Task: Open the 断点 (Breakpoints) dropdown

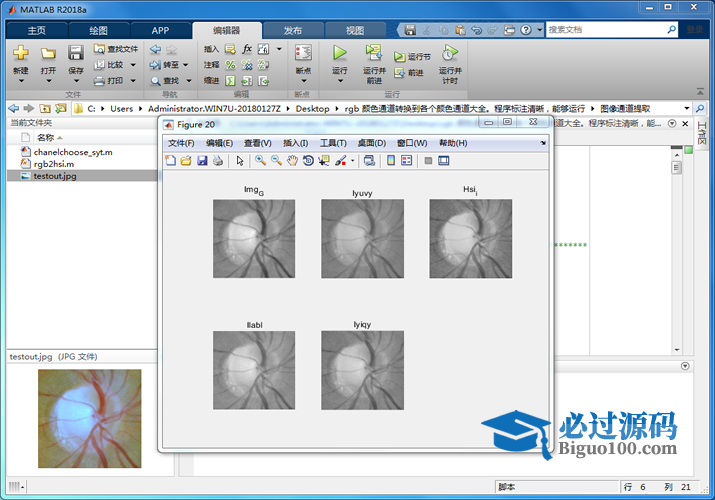Action: click(303, 82)
